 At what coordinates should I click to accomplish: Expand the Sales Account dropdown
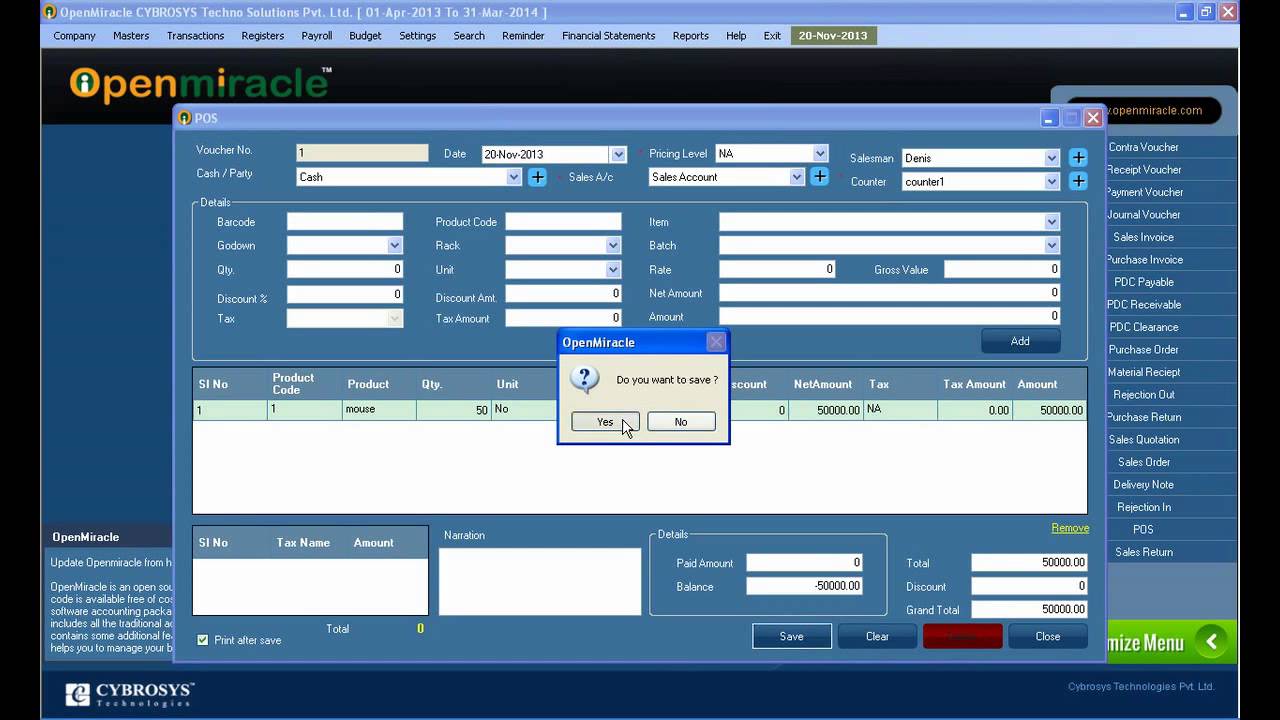click(x=797, y=177)
